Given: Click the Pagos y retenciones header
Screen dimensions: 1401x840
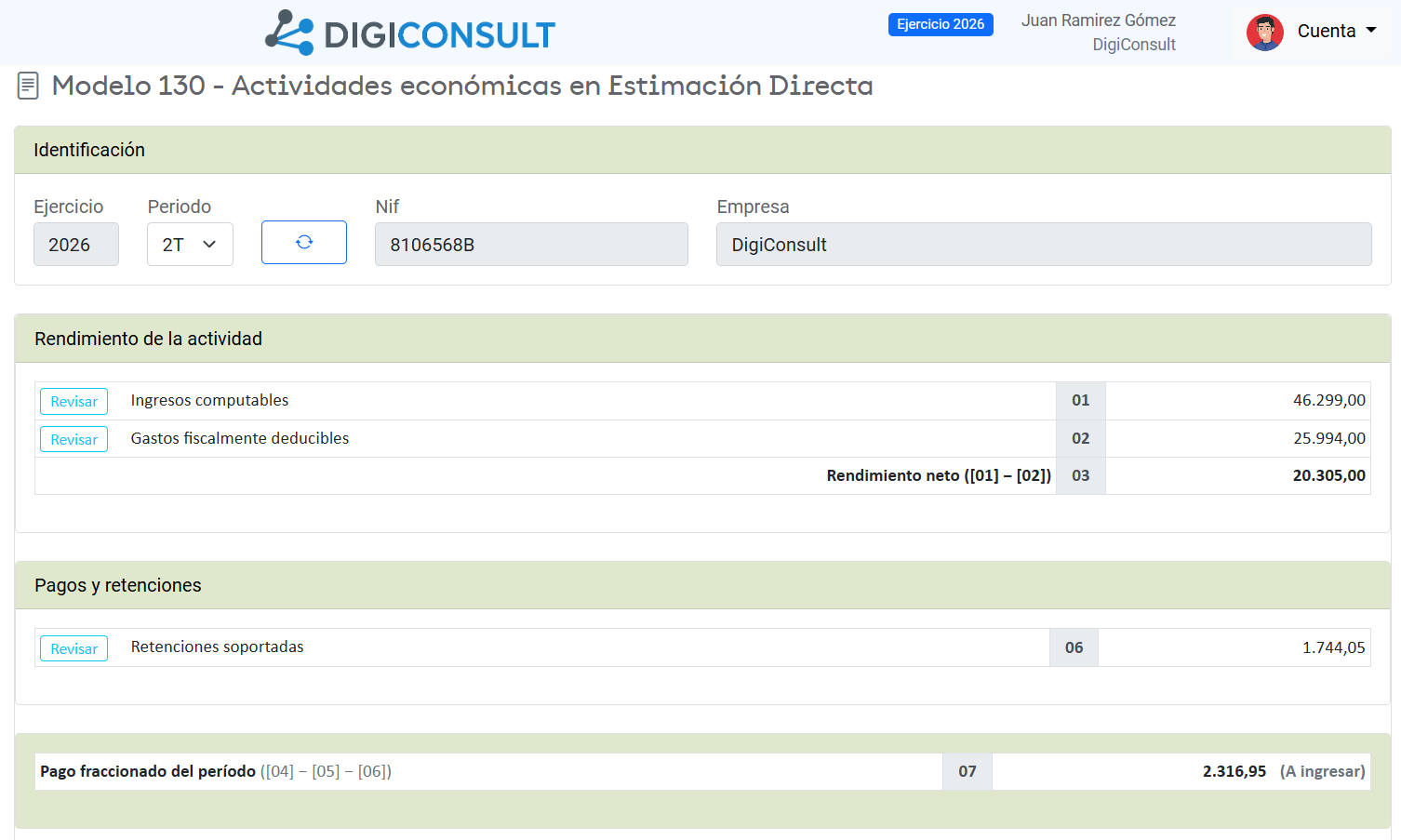Looking at the screenshot, I should coord(702,585).
